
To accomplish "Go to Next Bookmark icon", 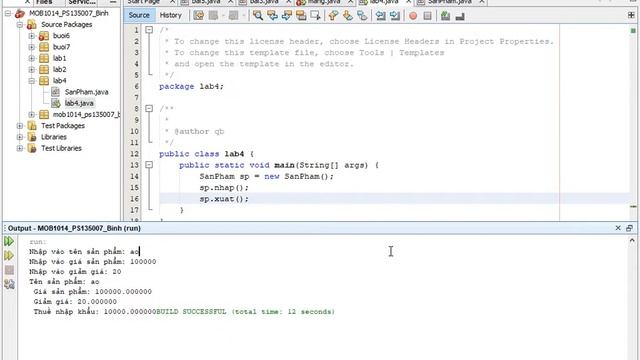I will 348,16.
